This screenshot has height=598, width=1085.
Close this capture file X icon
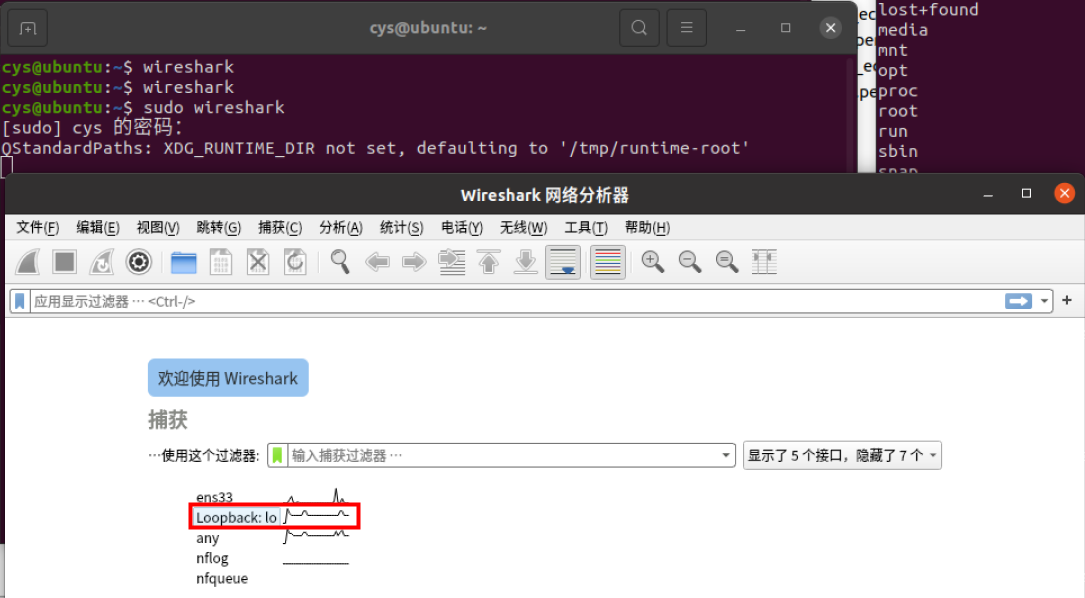coord(258,262)
